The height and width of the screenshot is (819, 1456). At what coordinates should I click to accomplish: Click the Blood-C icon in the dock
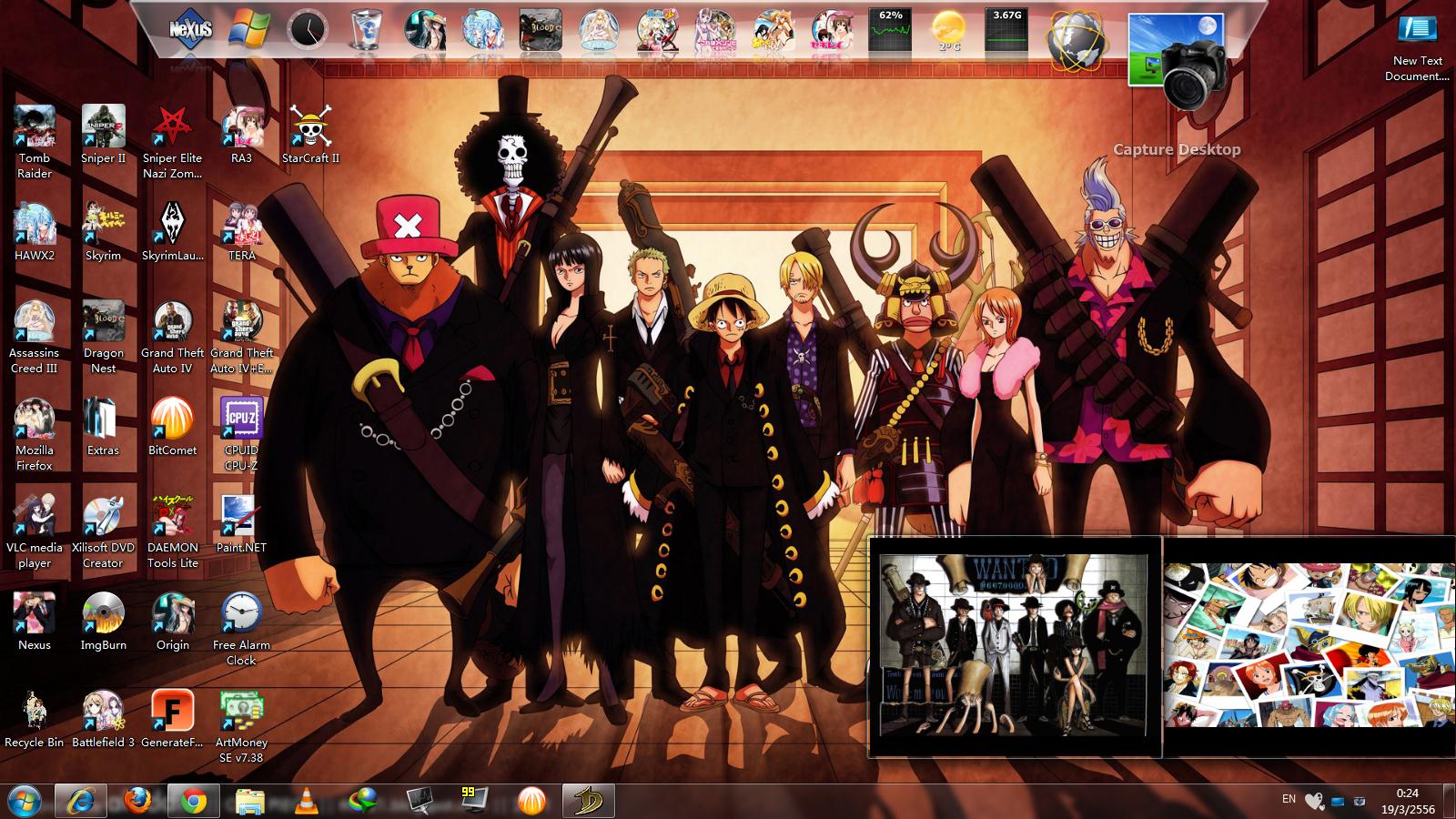pyautogui.click(x=540, y=30)
